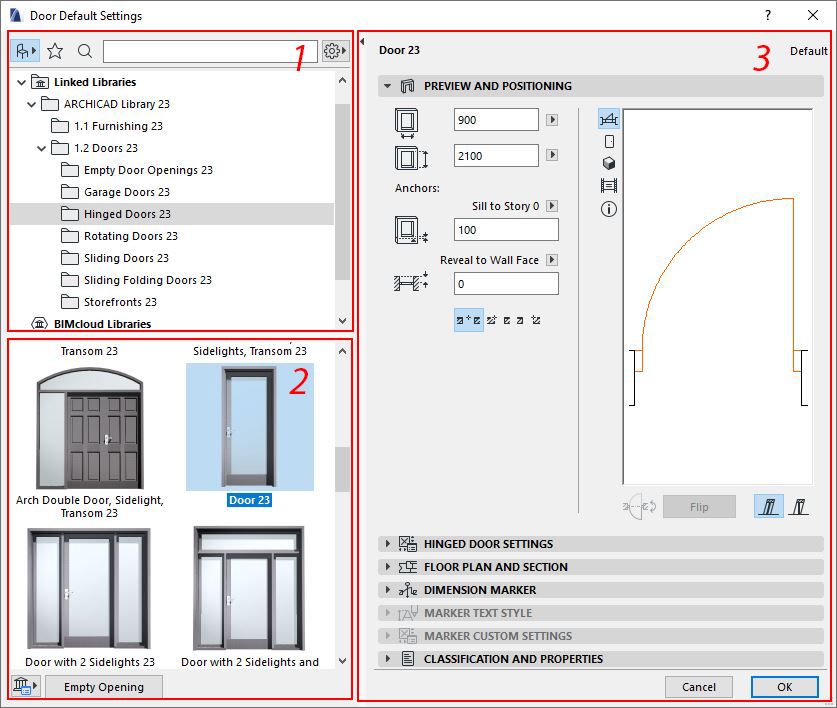The width and height of the screenshot is (837, 708).
Task: Click the Flip button
Action: (699, 507)
